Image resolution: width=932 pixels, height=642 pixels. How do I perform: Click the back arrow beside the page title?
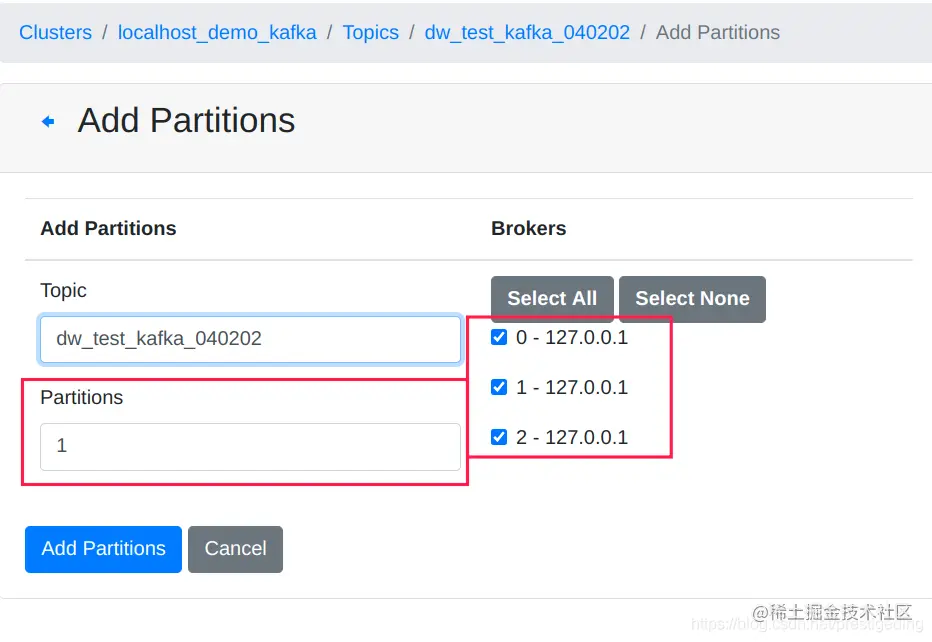[48, 121]
